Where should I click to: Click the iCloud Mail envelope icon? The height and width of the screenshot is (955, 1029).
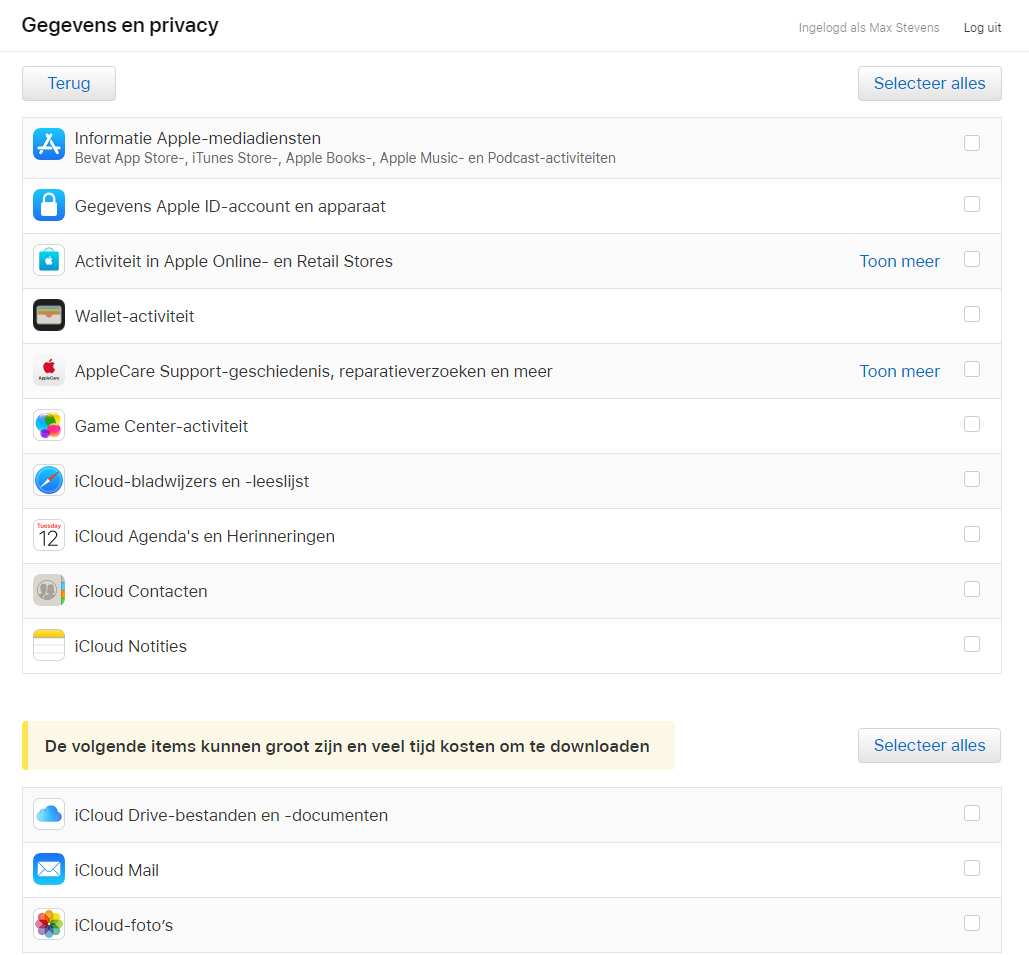(x=49, y=869)
